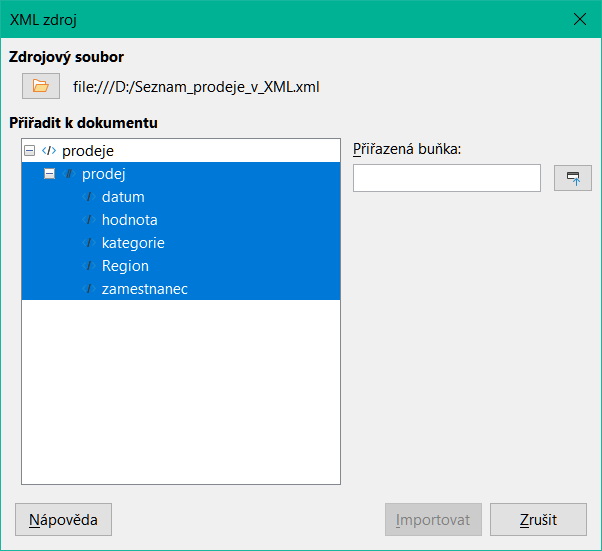
Task: Close the XML zdroj dialog
Action: tap(580, 19)
